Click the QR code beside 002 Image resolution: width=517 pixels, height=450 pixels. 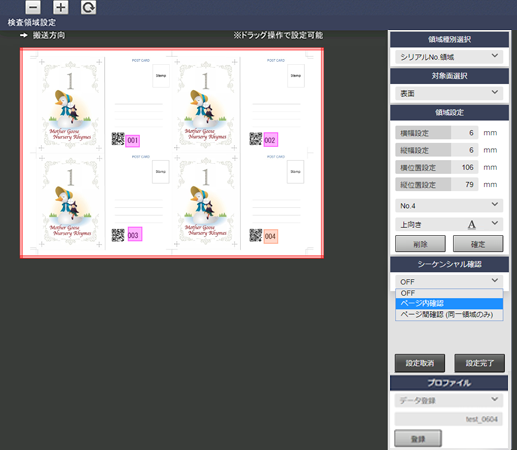coord(256,139)
